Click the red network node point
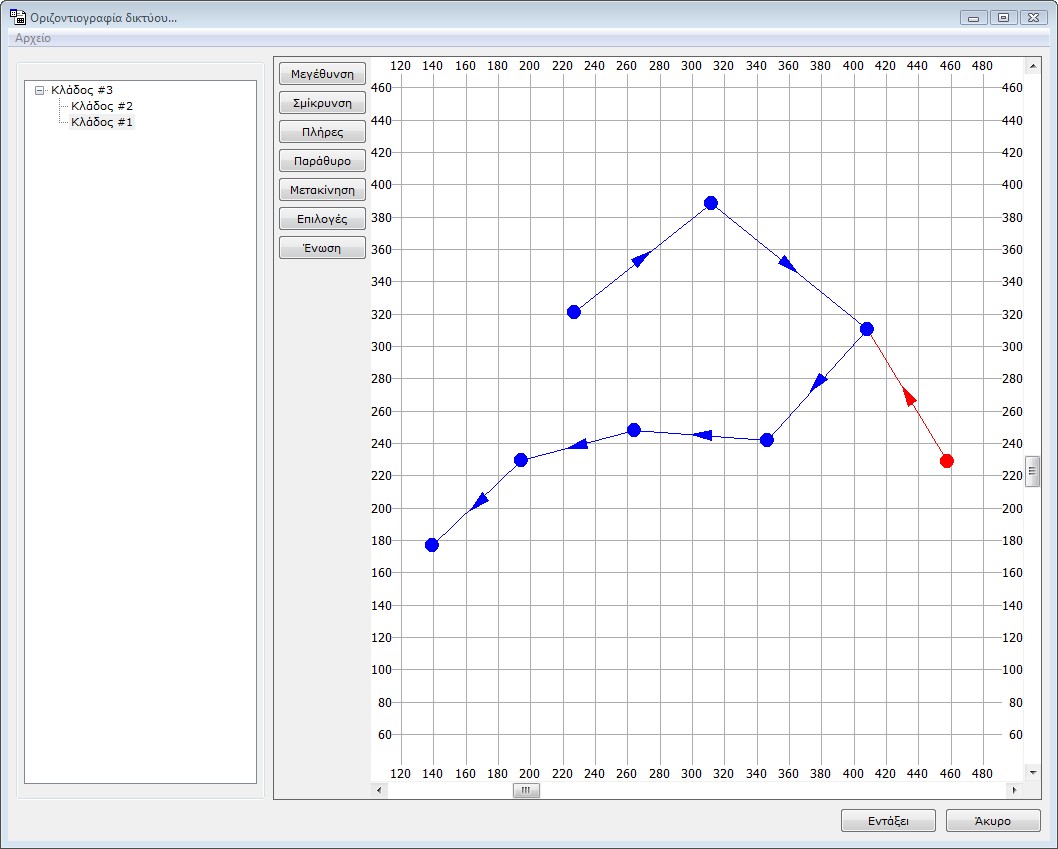 [946, 461]
